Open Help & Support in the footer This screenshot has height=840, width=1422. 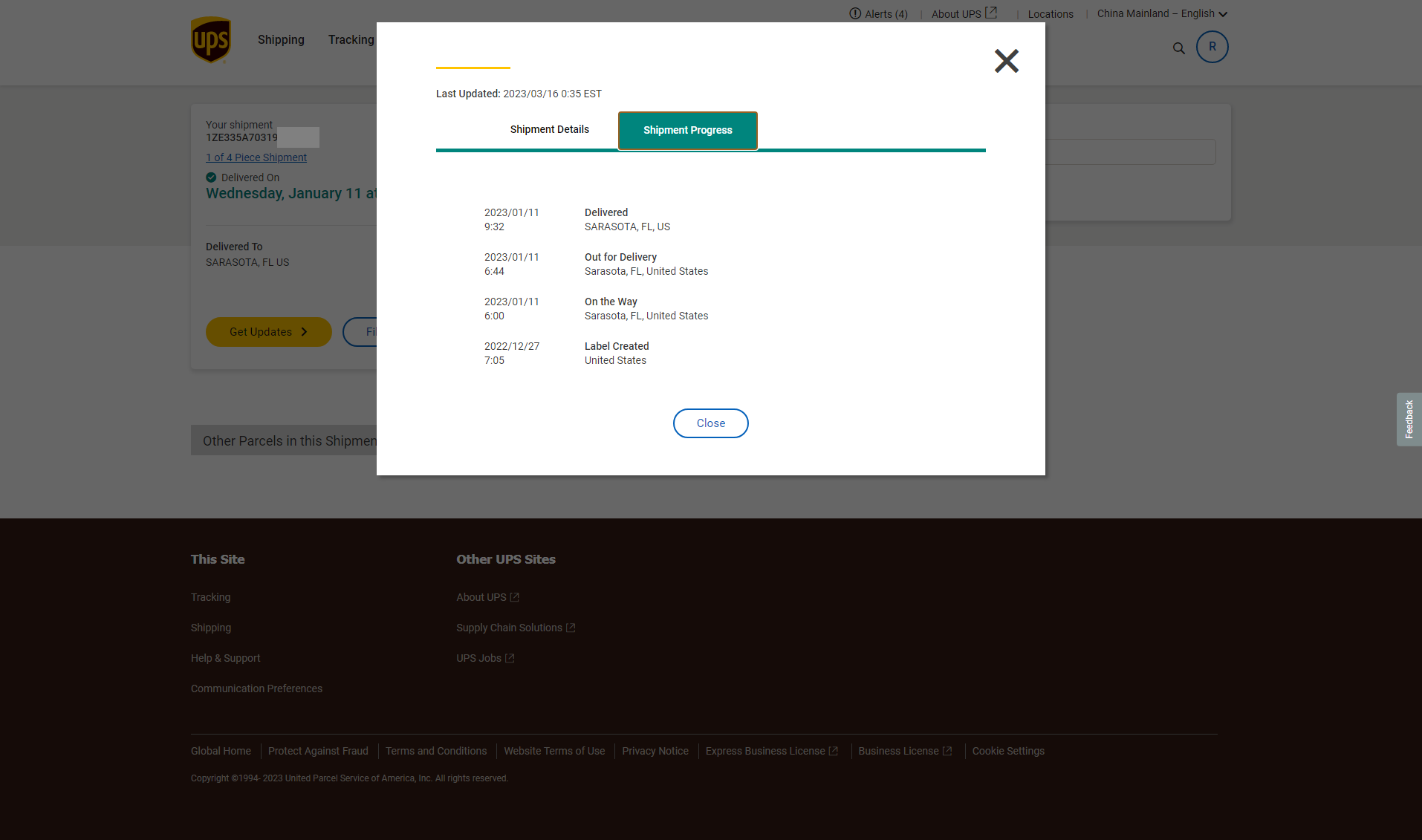[x=225, y=658]
